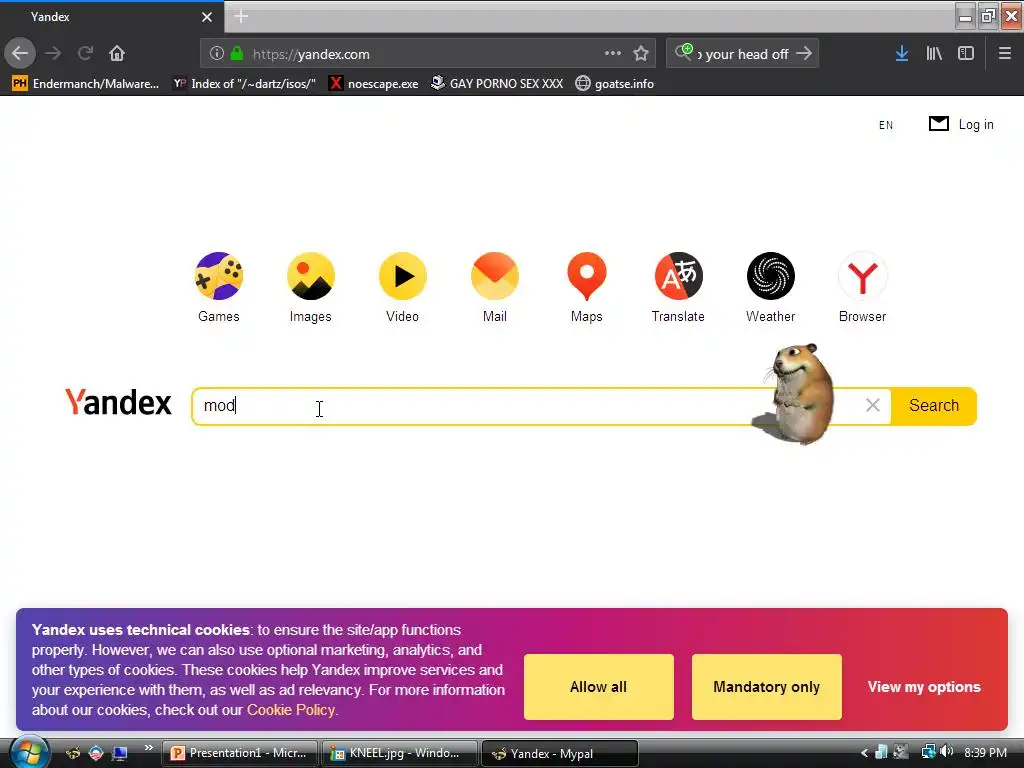Bookmark this page with the star icon
The image size is (1024, 768).
(x=641, y=54)
